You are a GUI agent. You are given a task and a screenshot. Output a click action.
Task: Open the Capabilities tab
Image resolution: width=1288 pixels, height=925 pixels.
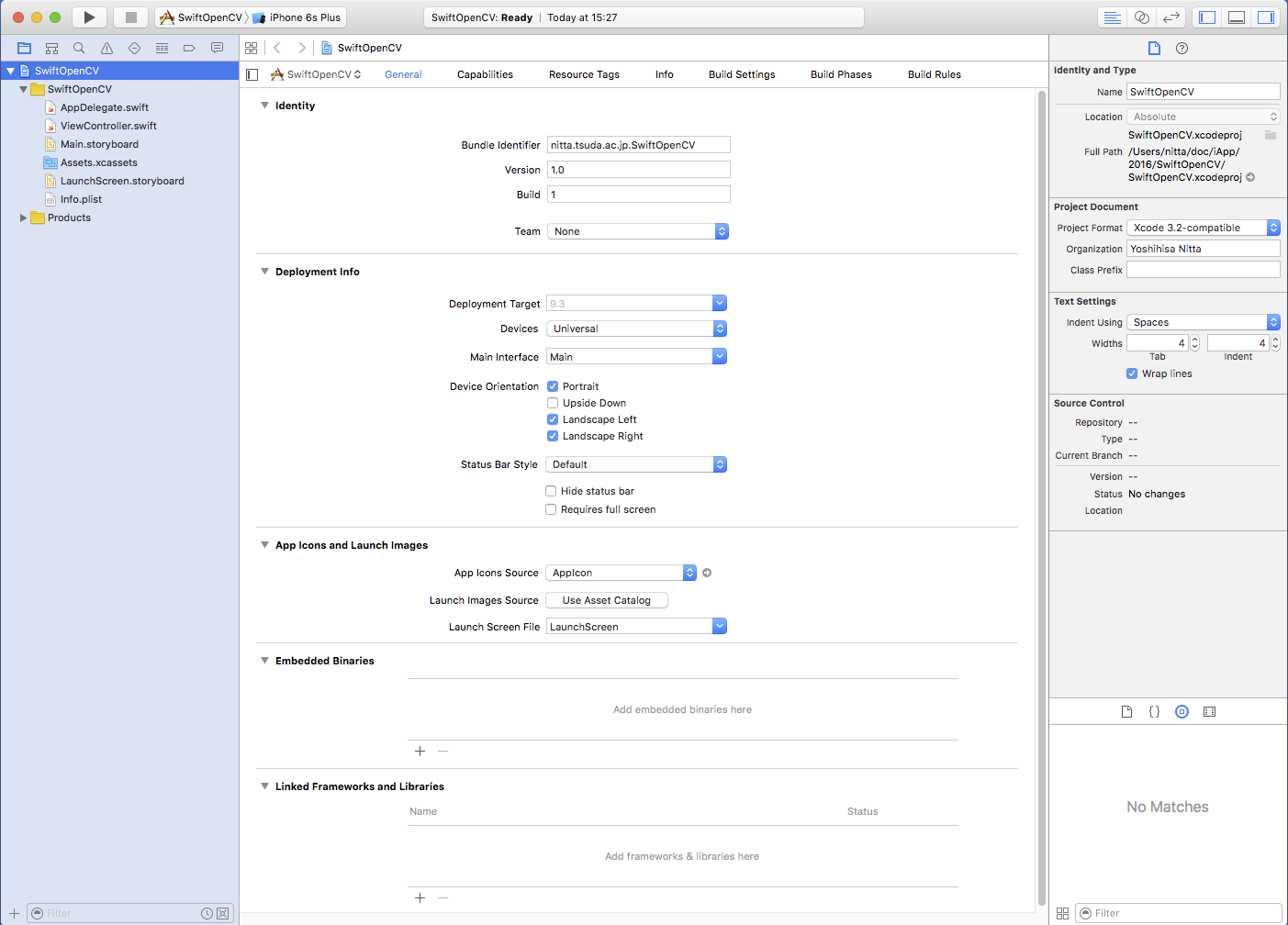(485, 74)
